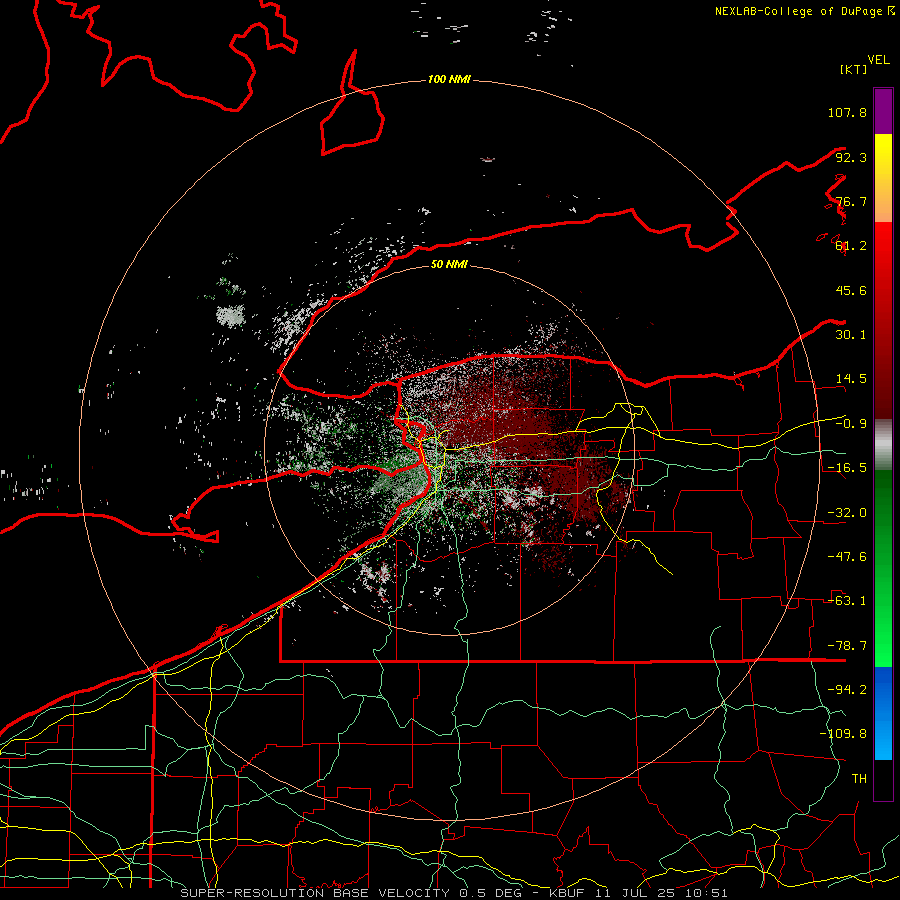Click the 92.3 legend value
The image size is (900, 900).
(851, 157)
